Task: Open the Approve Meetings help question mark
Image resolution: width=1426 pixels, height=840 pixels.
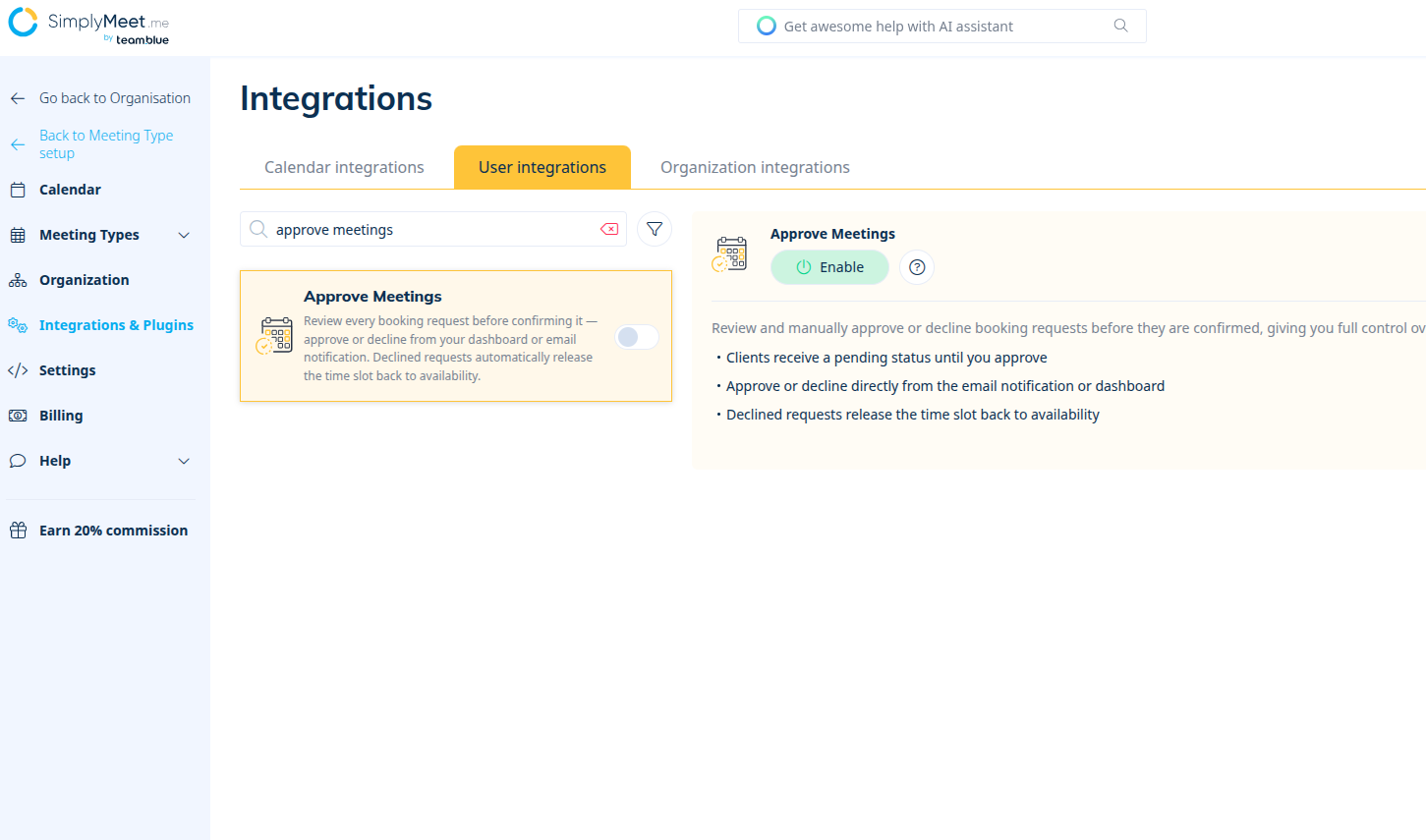Action: 917,267
